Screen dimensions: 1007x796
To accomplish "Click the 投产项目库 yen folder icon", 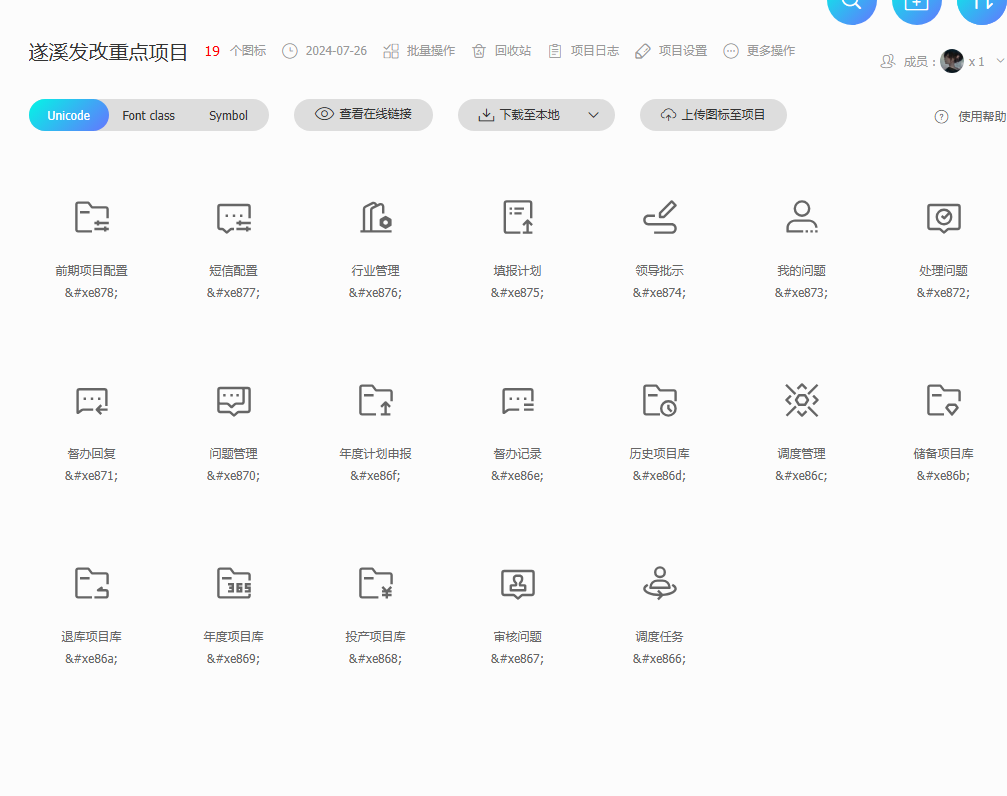I will click(375, 583).
